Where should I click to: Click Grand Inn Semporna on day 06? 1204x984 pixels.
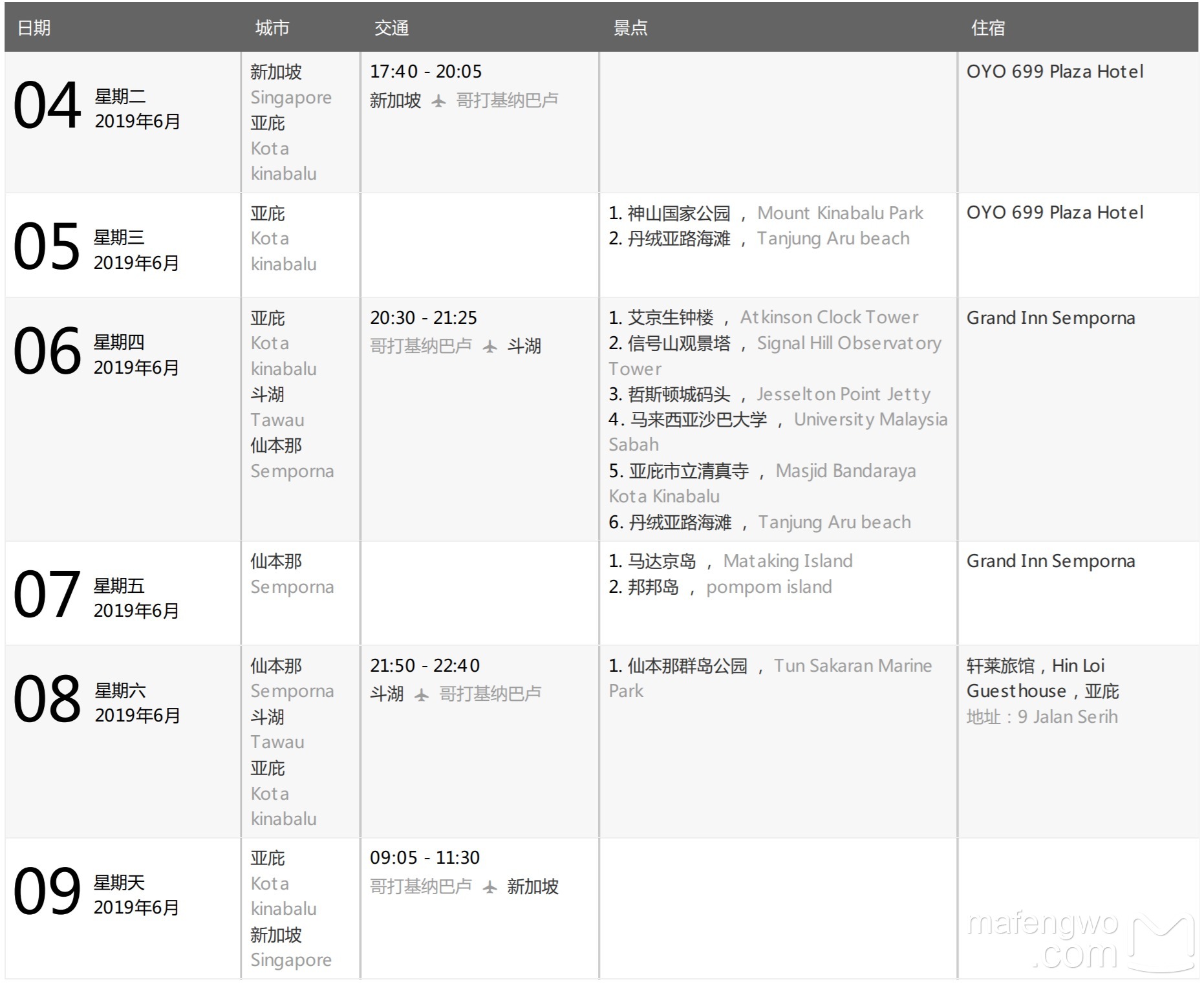point(1051,318)
